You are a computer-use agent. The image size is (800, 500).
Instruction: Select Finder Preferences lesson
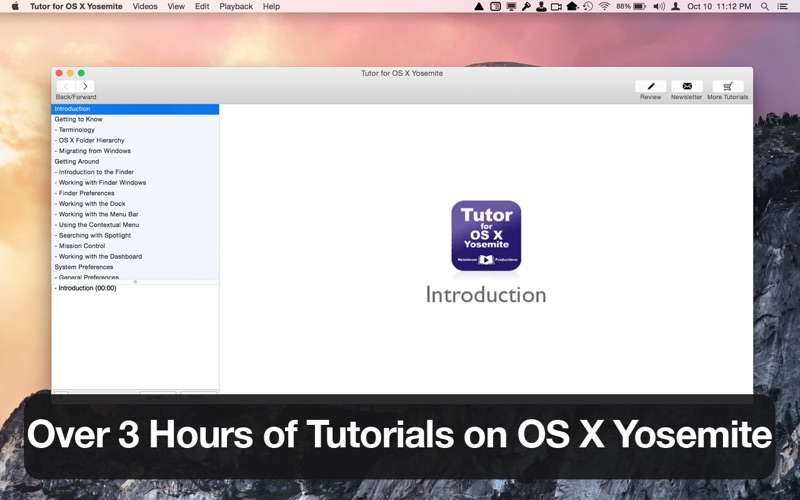pyautogui.click(x=135, y=193)
